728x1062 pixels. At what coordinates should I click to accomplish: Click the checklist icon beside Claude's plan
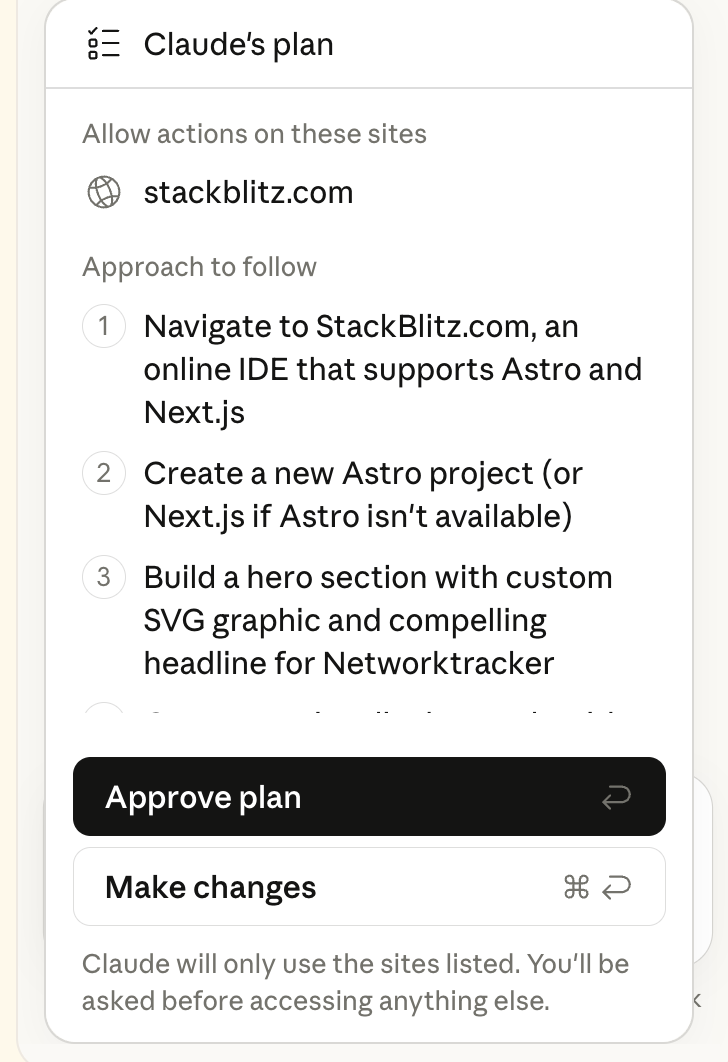tap(103, 44)
